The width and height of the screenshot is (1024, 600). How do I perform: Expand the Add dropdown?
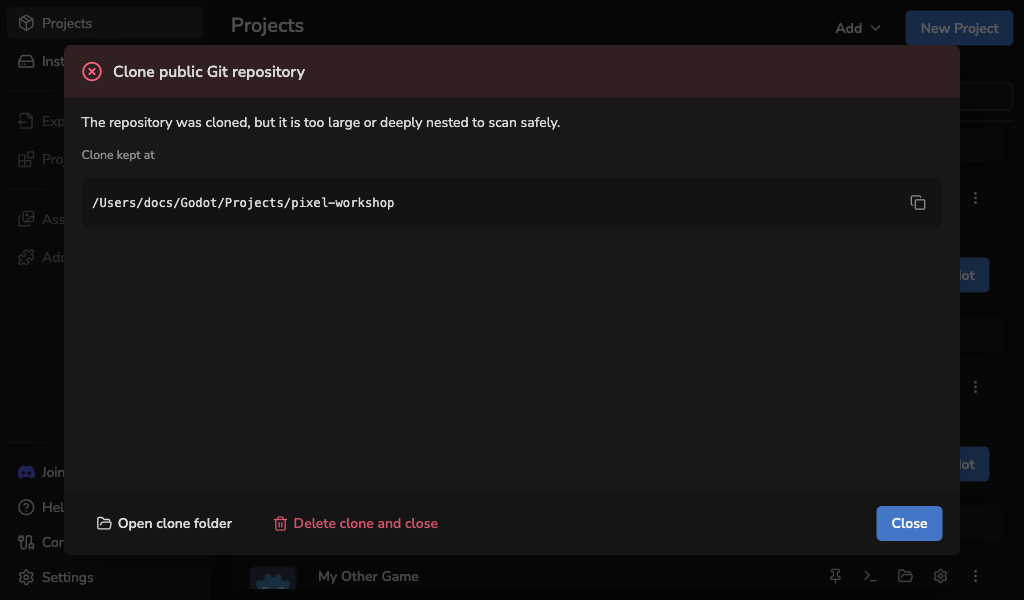pyautogui.click(x=857, y=28)
